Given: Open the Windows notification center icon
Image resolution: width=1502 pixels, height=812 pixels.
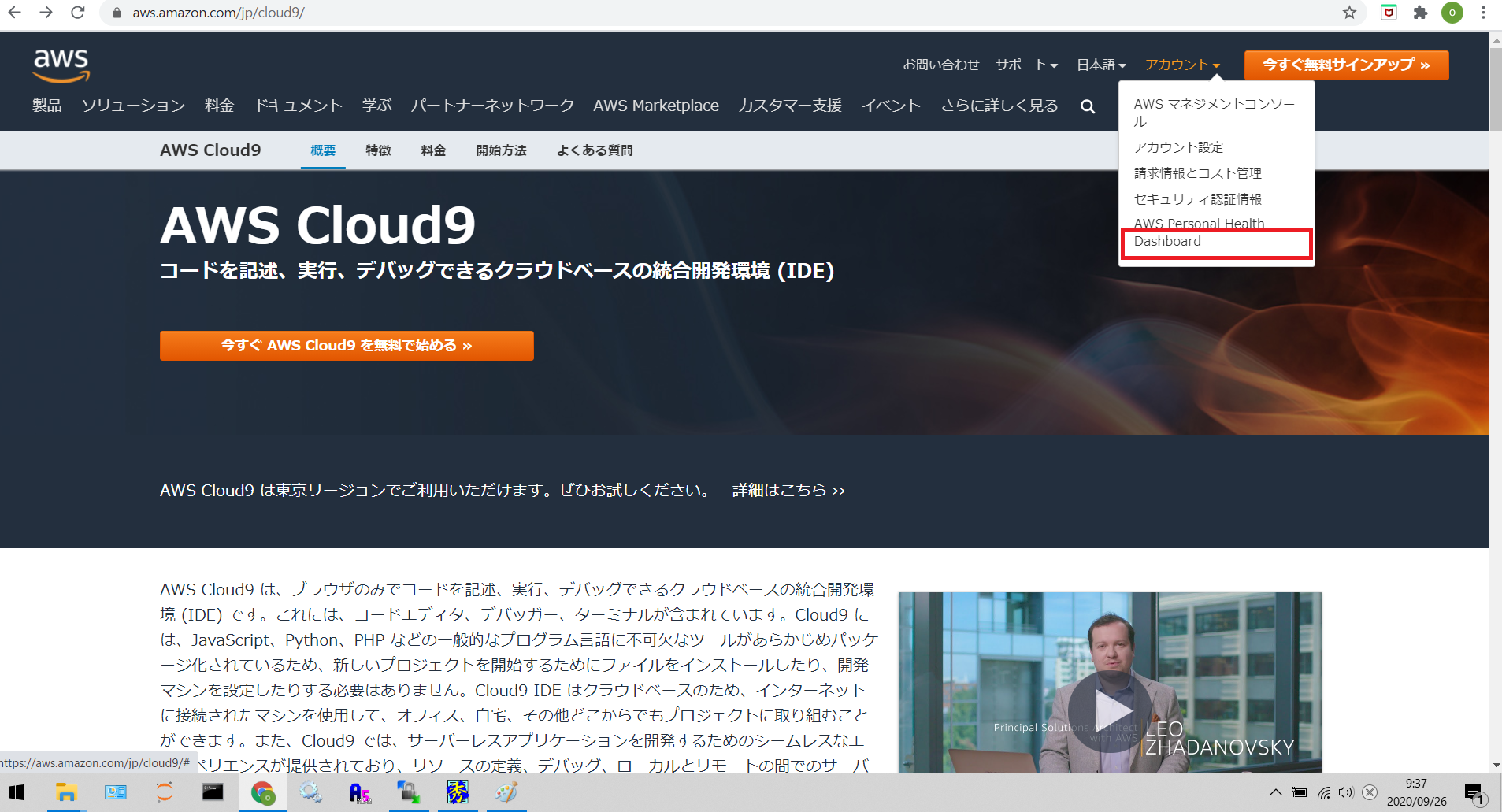Looking at the screenshot, I should [x=1474, y=793].
